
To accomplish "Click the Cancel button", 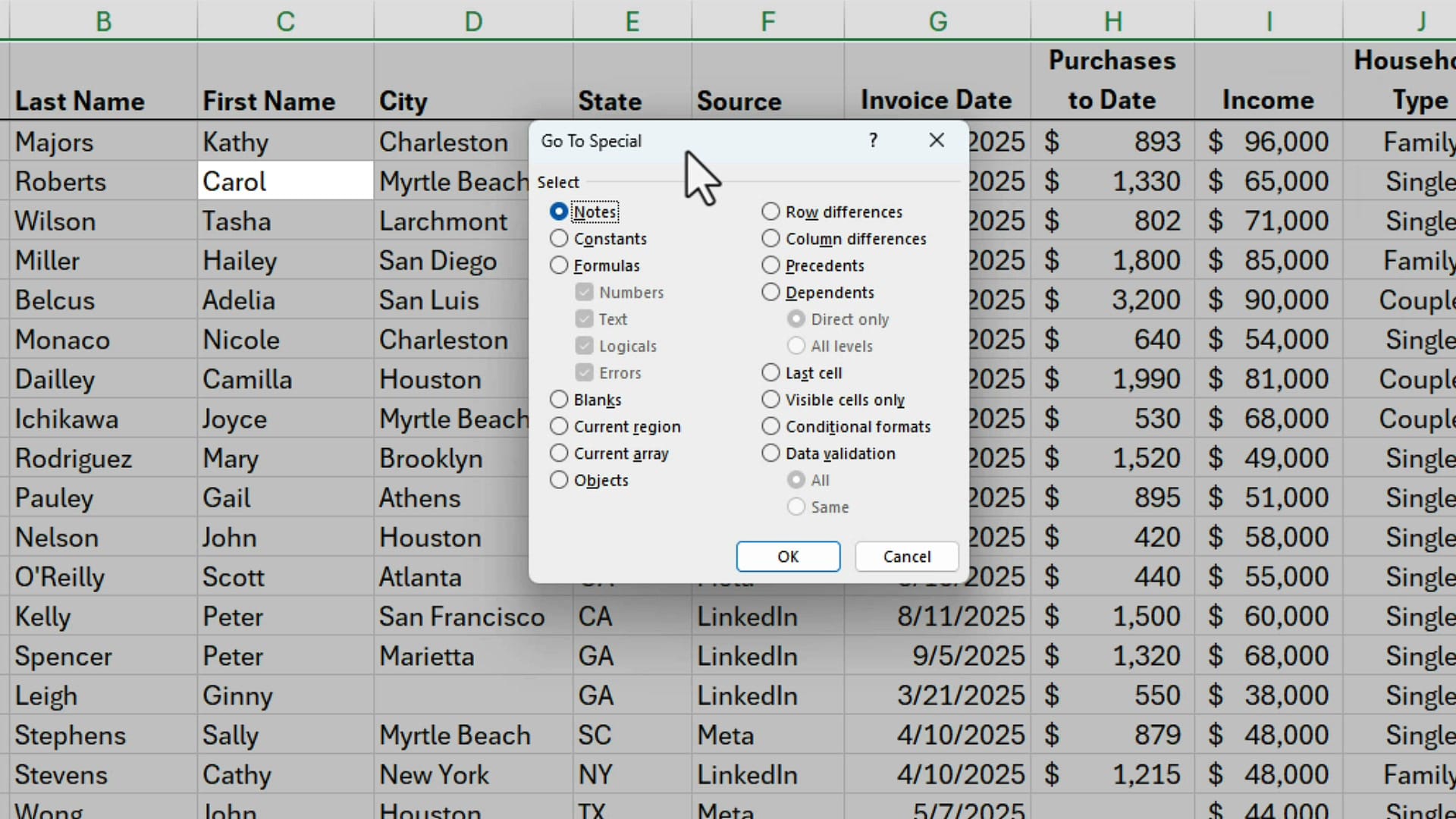I will [x=906, y=556].
